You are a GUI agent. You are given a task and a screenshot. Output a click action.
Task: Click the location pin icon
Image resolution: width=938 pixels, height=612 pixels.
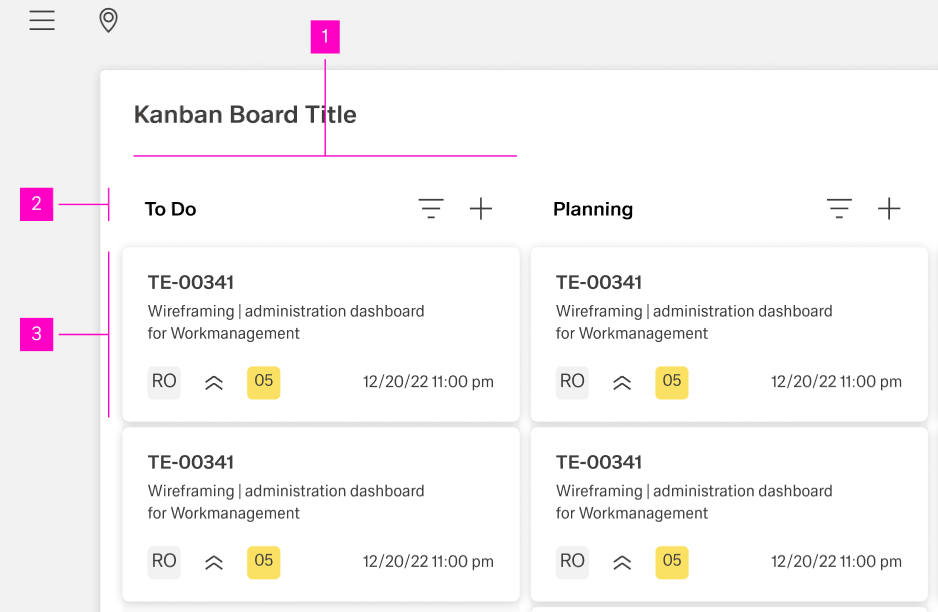point(109,20)
